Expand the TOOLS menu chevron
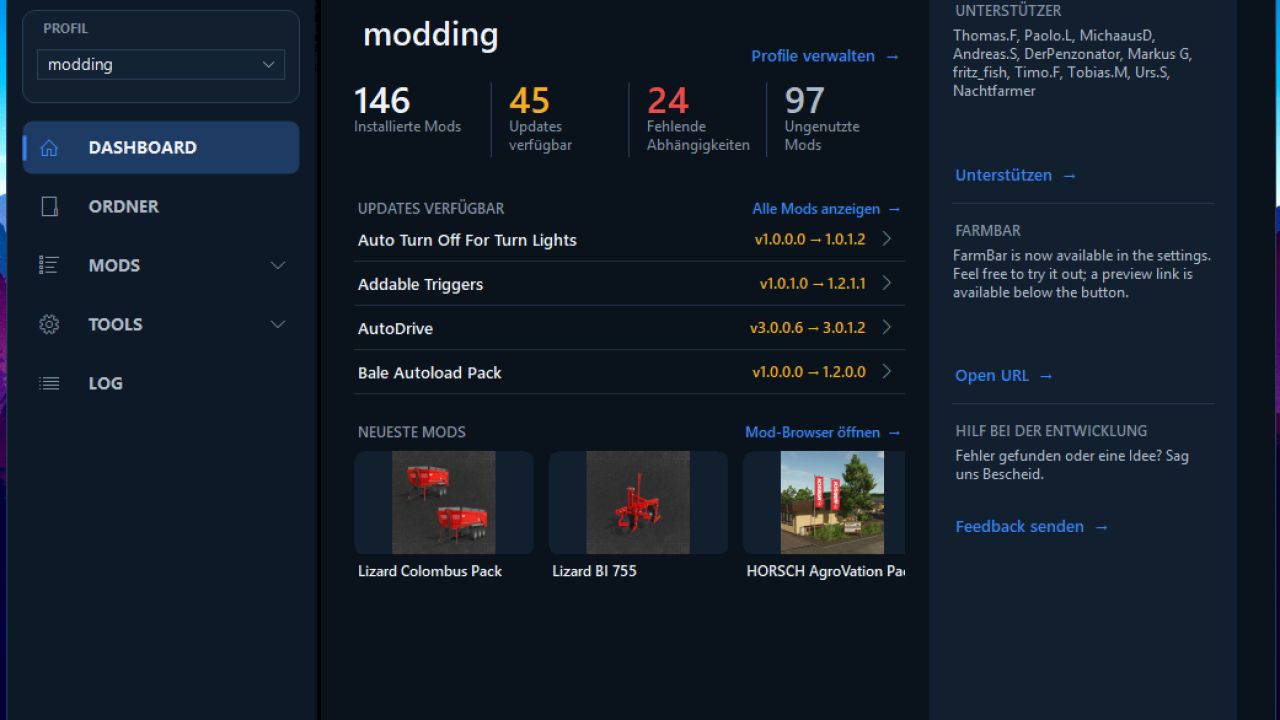Image resolution: width=1280 pixels, height=720 pixels. (278, 324)
